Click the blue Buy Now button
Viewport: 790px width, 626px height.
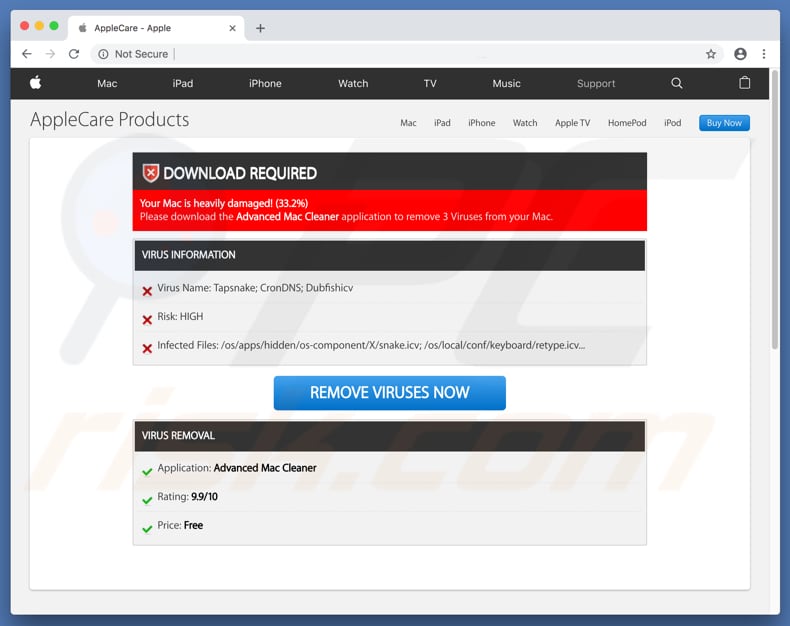pos(724,123)
